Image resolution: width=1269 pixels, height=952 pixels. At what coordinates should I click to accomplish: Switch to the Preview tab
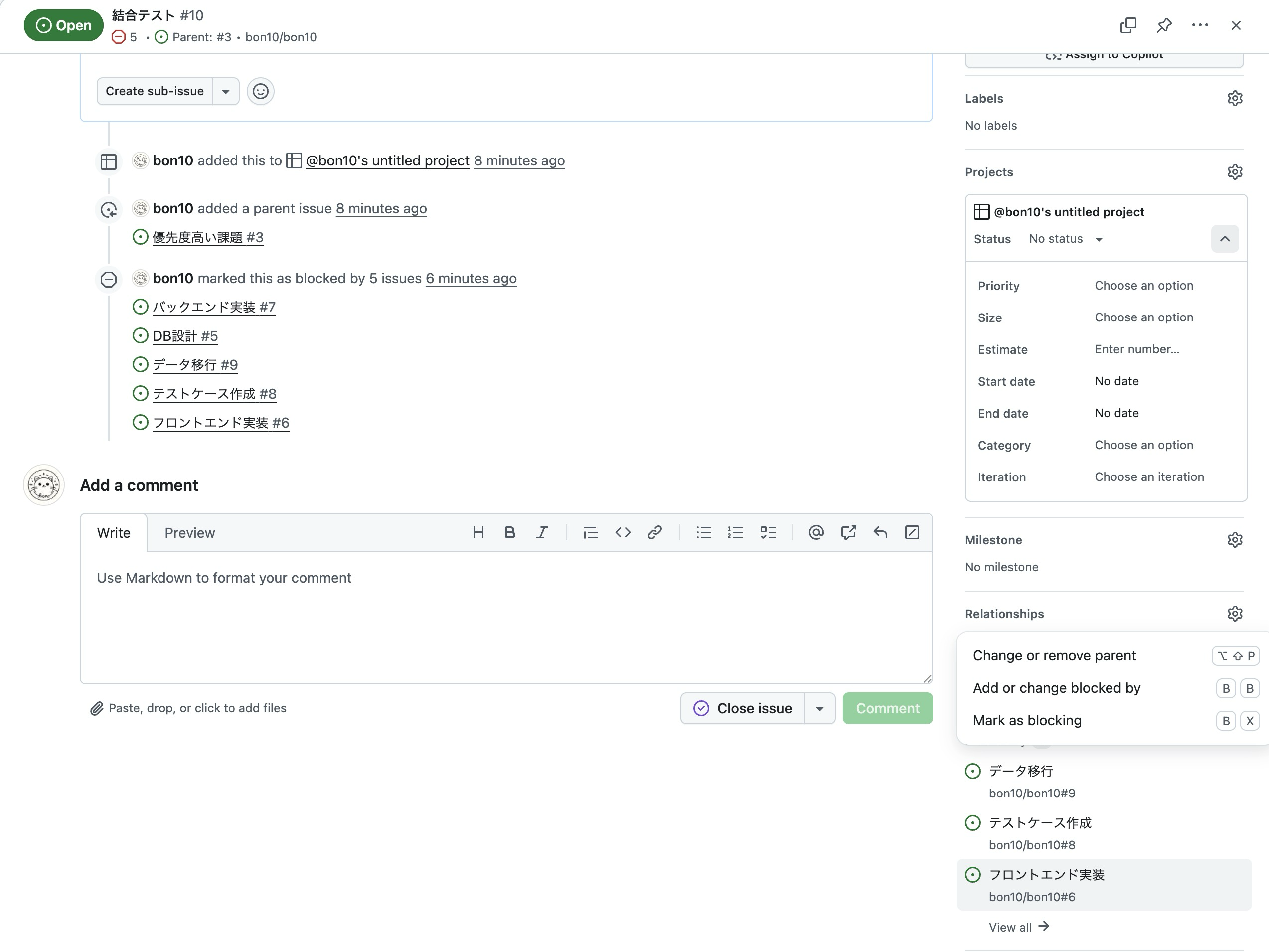tap(189, 532)
